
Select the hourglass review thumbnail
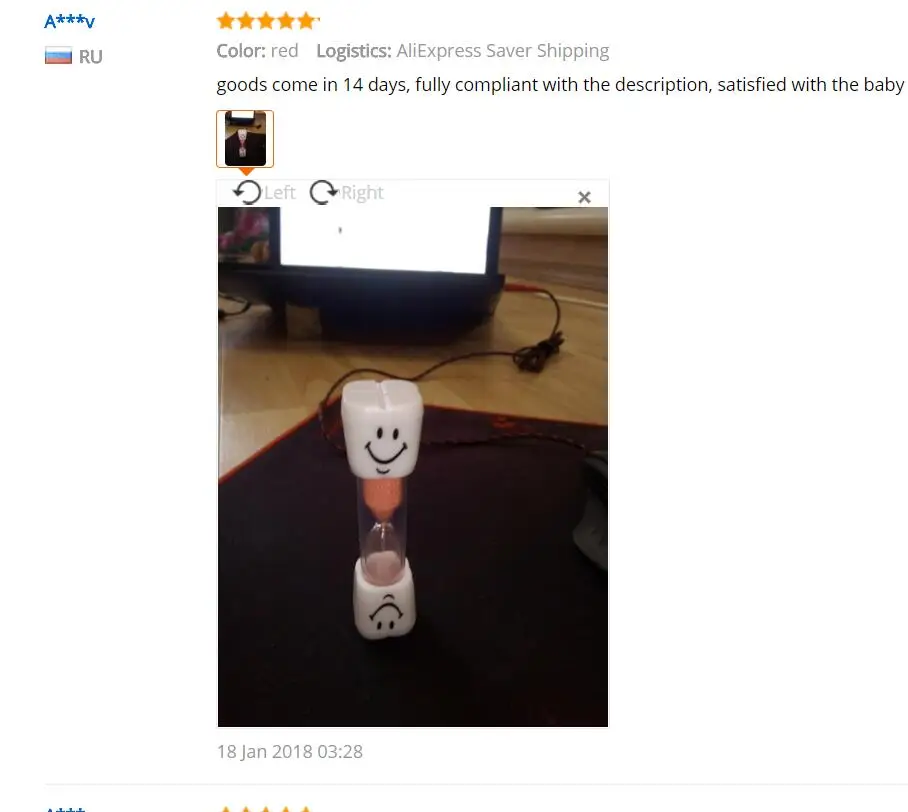[x=245, y=139]
